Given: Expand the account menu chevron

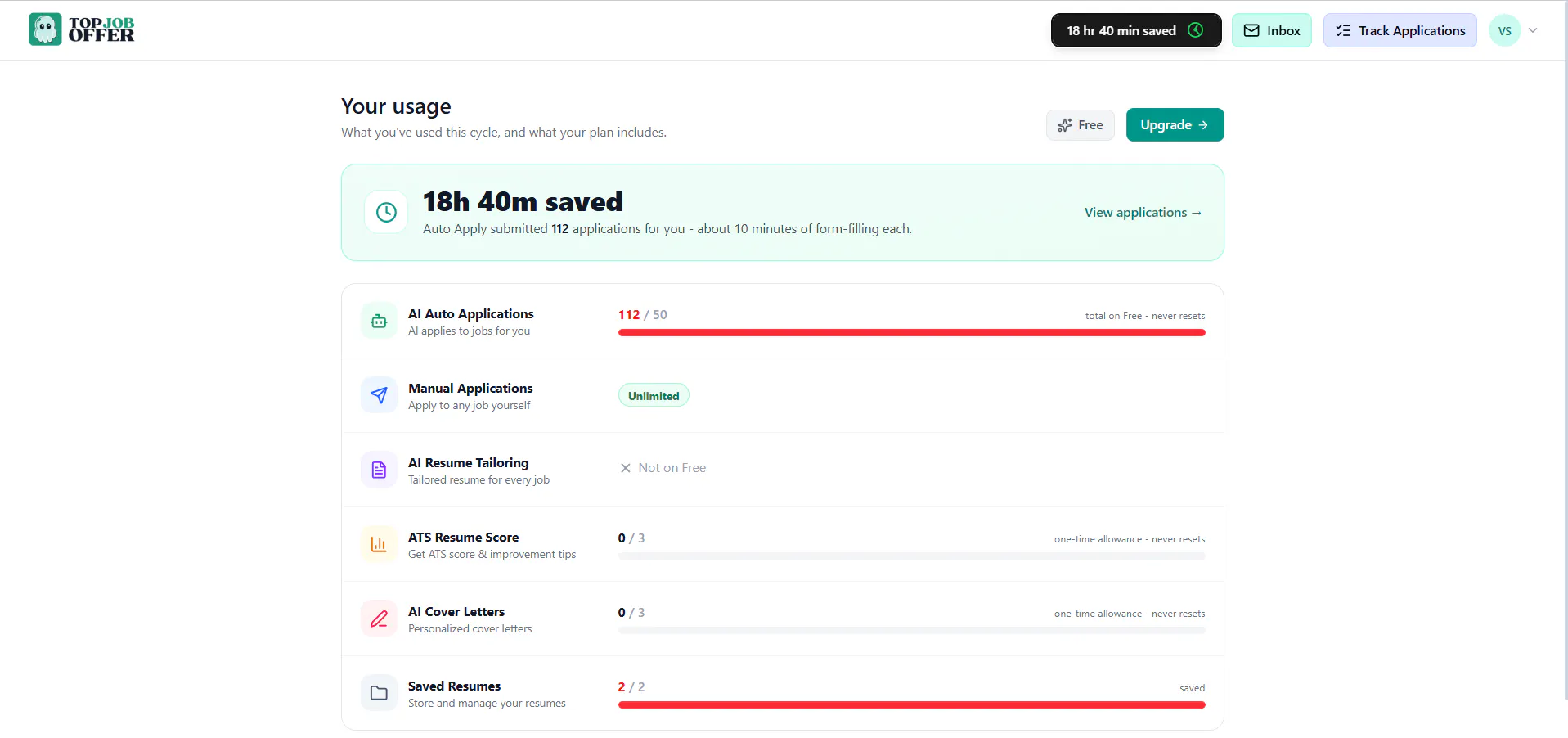Looking at the screenshot, I should tap(1533, 30).
